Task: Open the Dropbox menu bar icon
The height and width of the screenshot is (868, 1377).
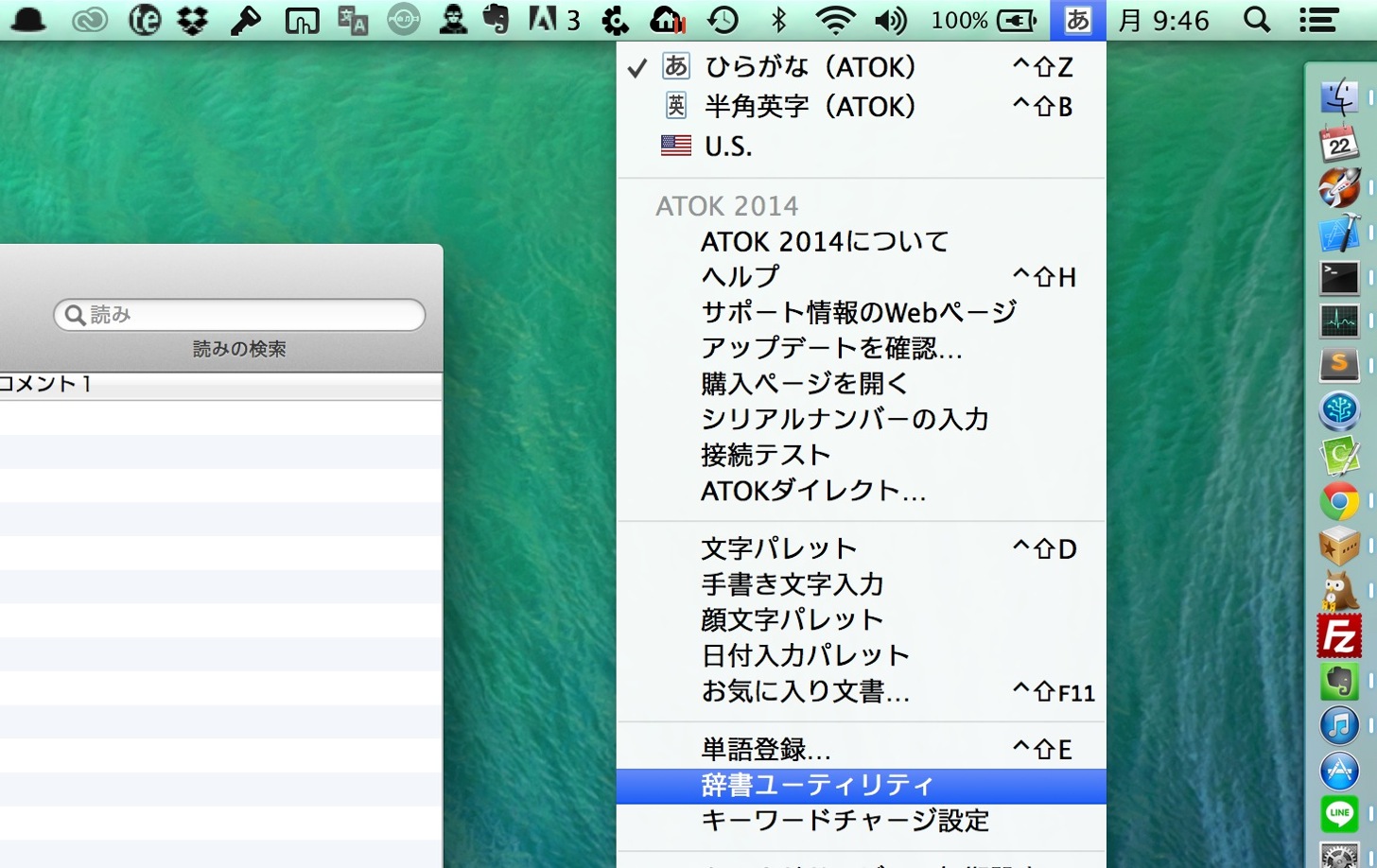Action: [x=193, y=20]
